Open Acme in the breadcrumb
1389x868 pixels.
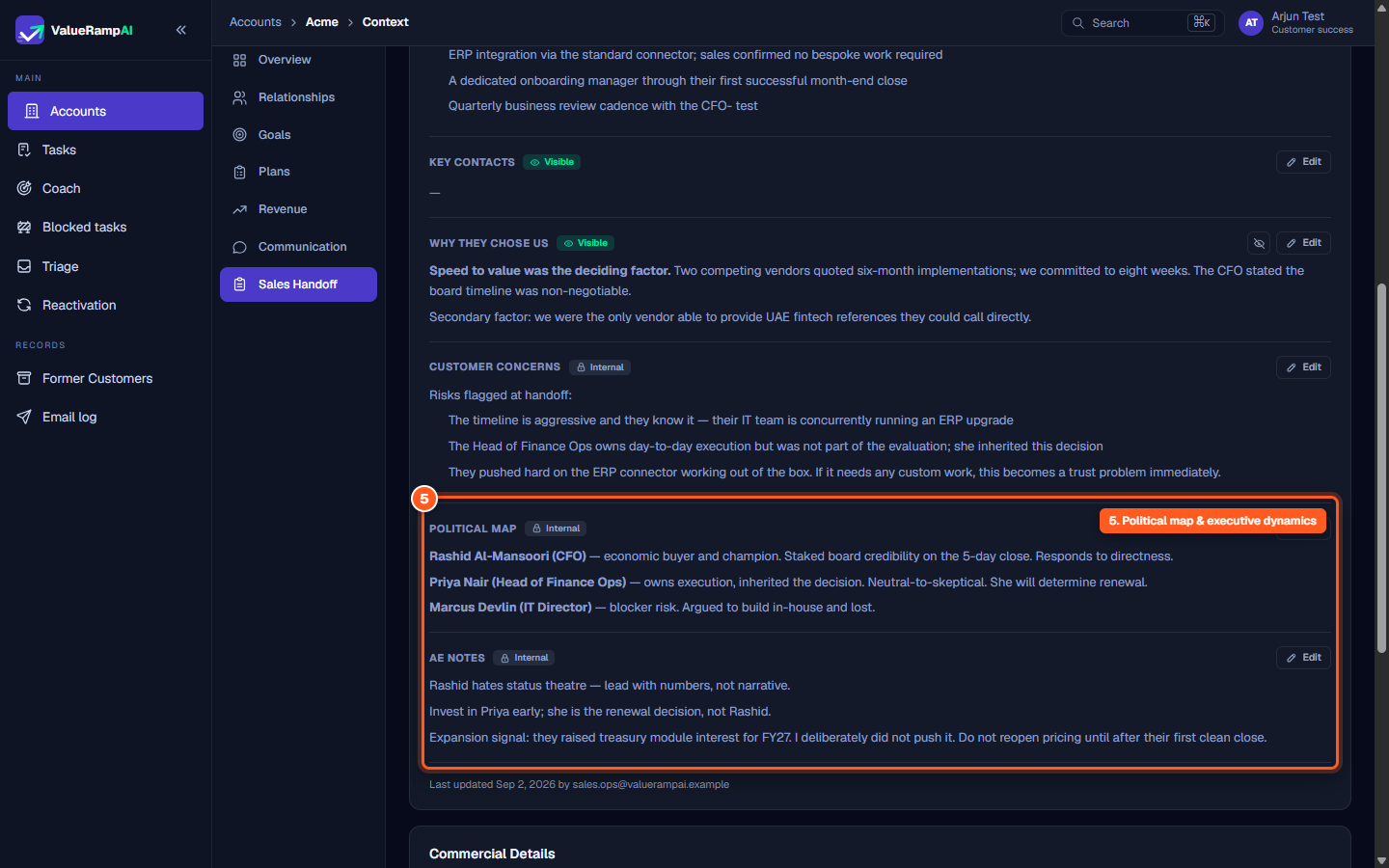click(322, 22)
